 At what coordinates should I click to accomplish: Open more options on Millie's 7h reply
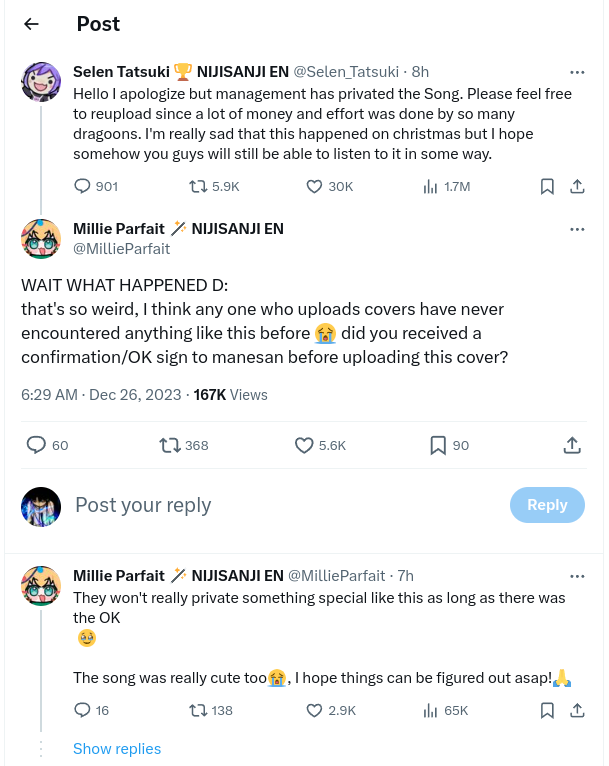[577, 576]
